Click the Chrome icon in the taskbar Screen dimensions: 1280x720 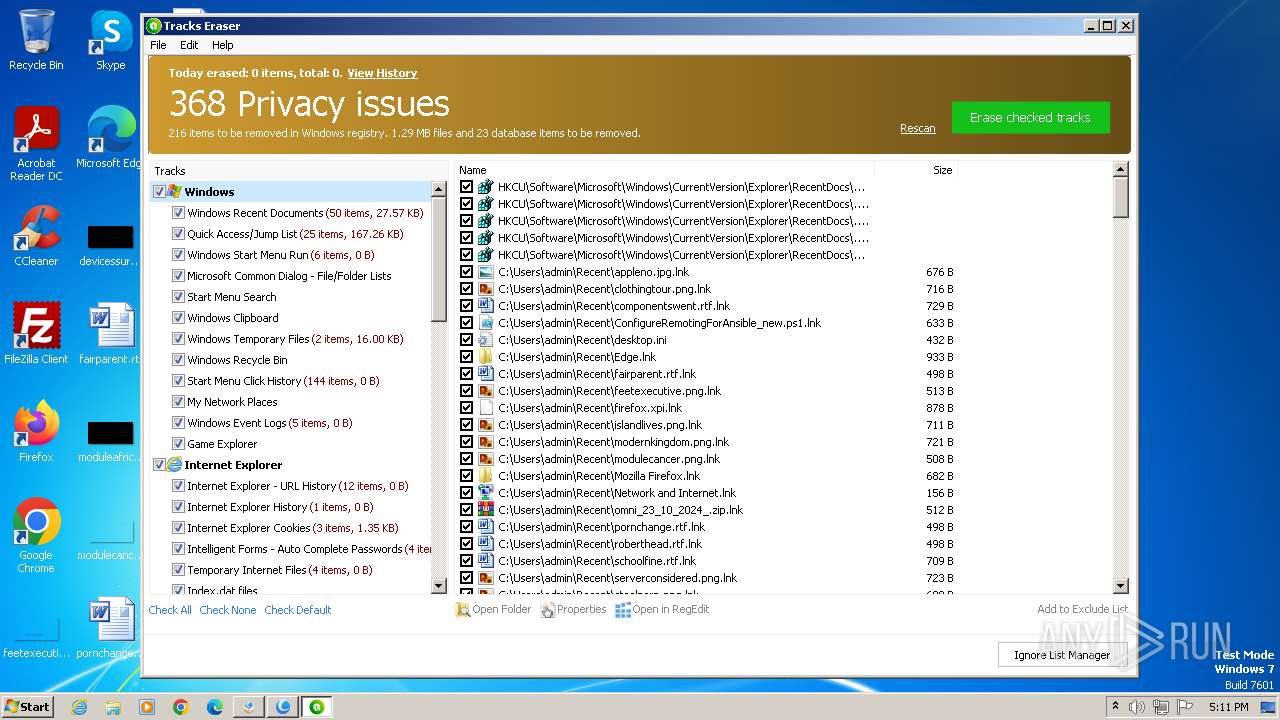click(x=181, y=707)
